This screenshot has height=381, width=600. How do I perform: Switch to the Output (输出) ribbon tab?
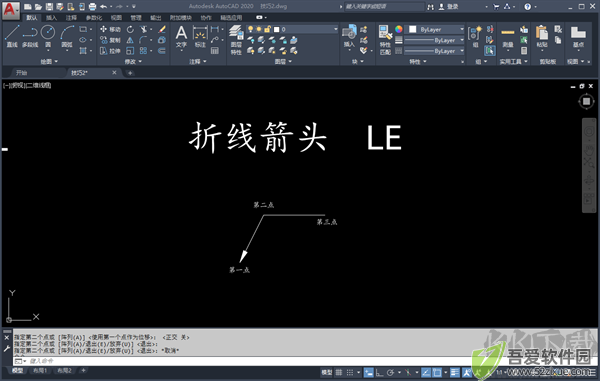click(x=155, y=18)
